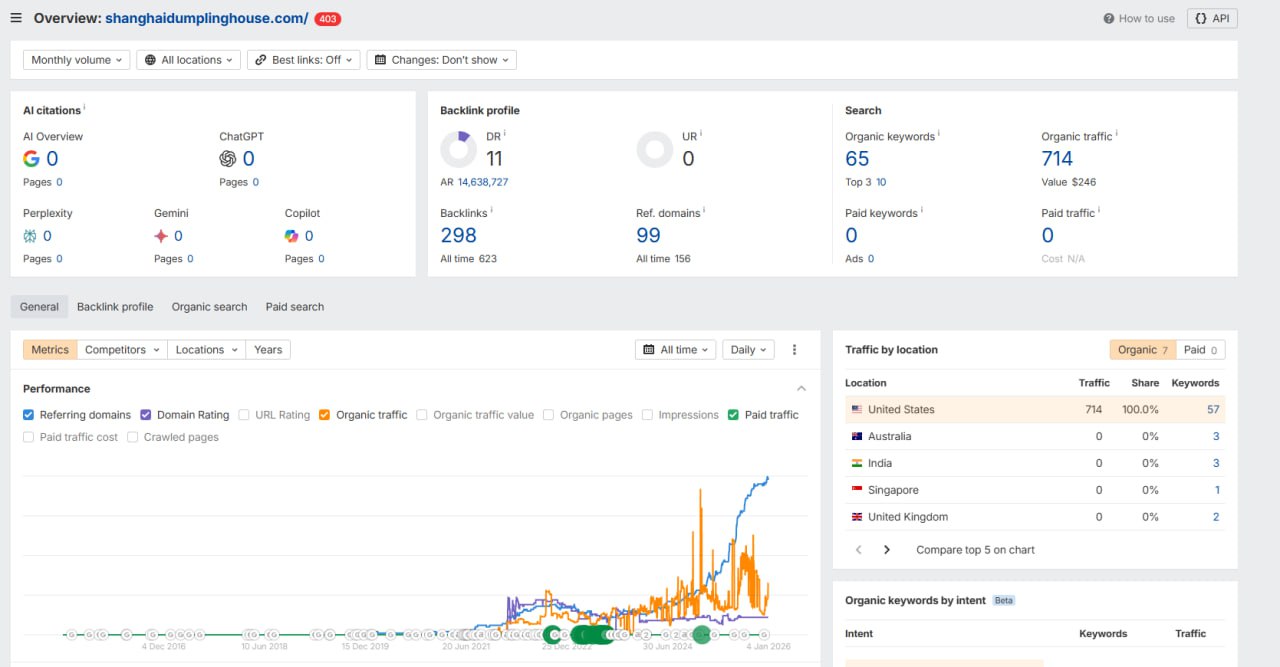The width and height of the screenshot is (1280, 667).
Task: Click the API button
Action: 1212,18
